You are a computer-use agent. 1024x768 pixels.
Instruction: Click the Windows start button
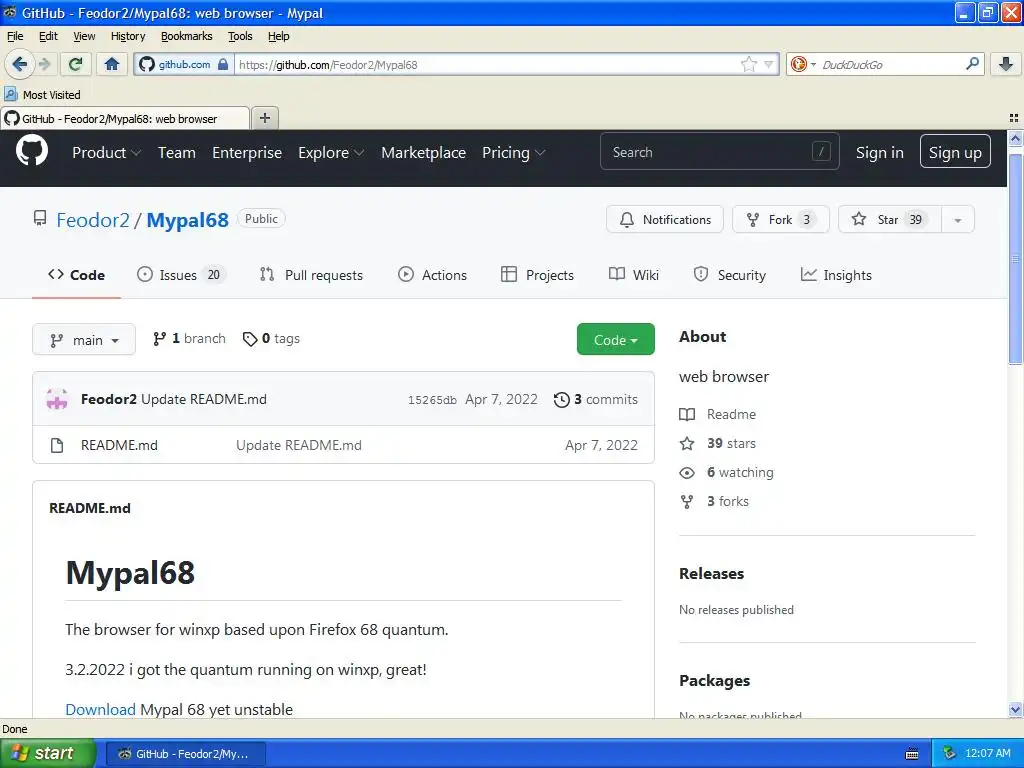[47, 754]
